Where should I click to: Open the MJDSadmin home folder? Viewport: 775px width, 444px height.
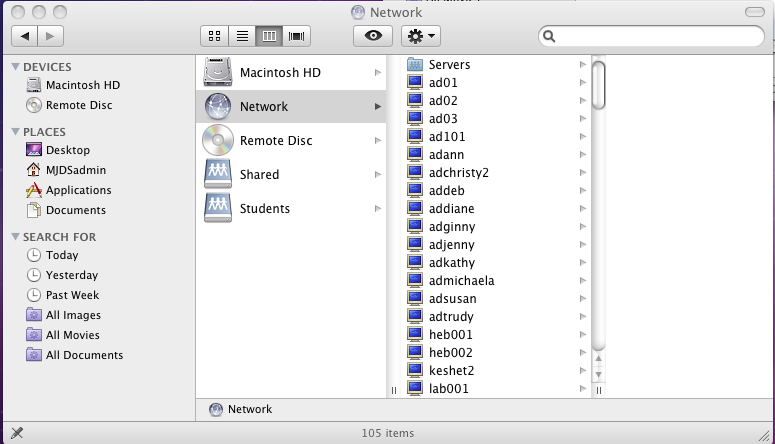(x=66, y=170)
